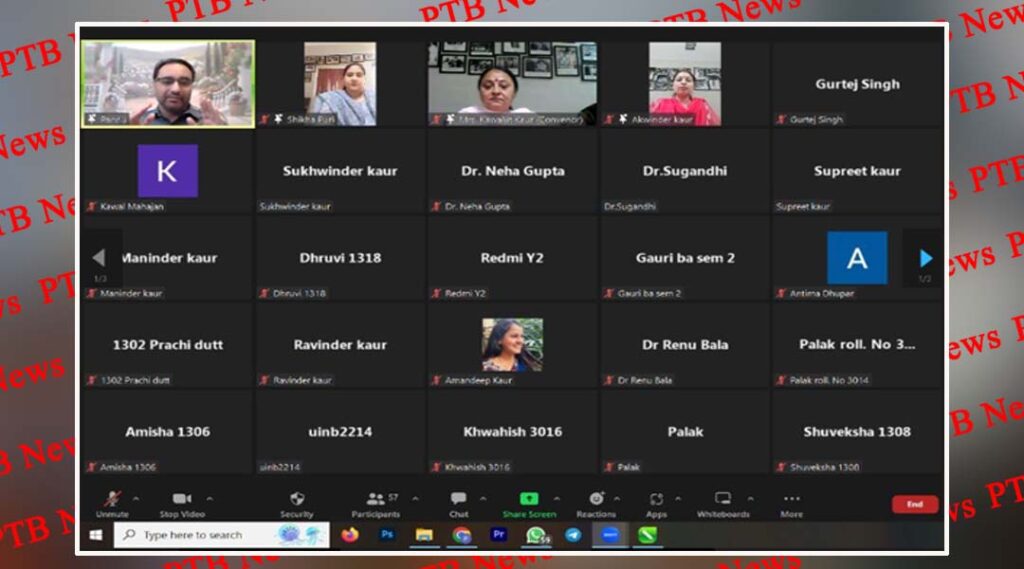Select Akwinder kaur video tile

click(x=685, y=84)
